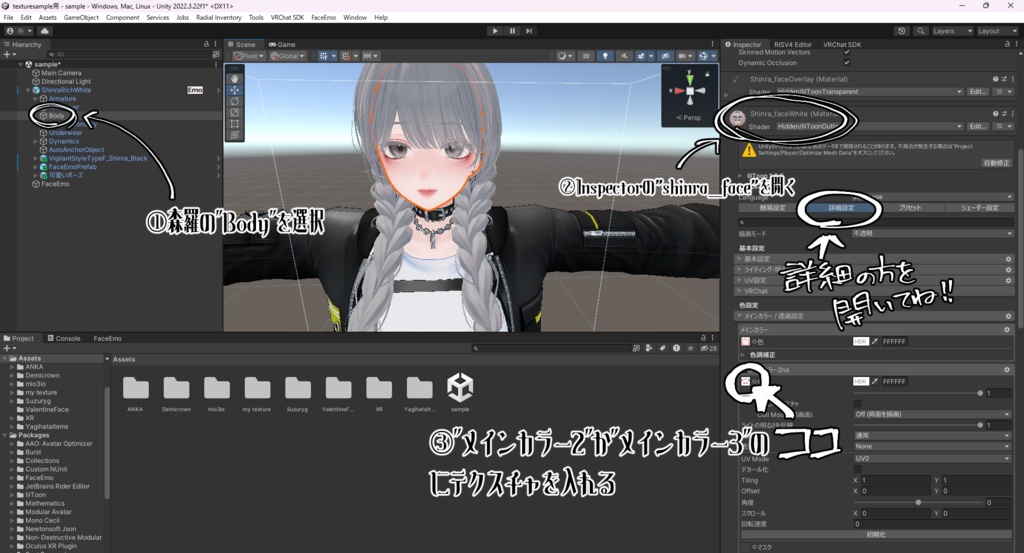Toggle scene lighting bulb icon
1024x553 pixels.
[x=605, y=56]
